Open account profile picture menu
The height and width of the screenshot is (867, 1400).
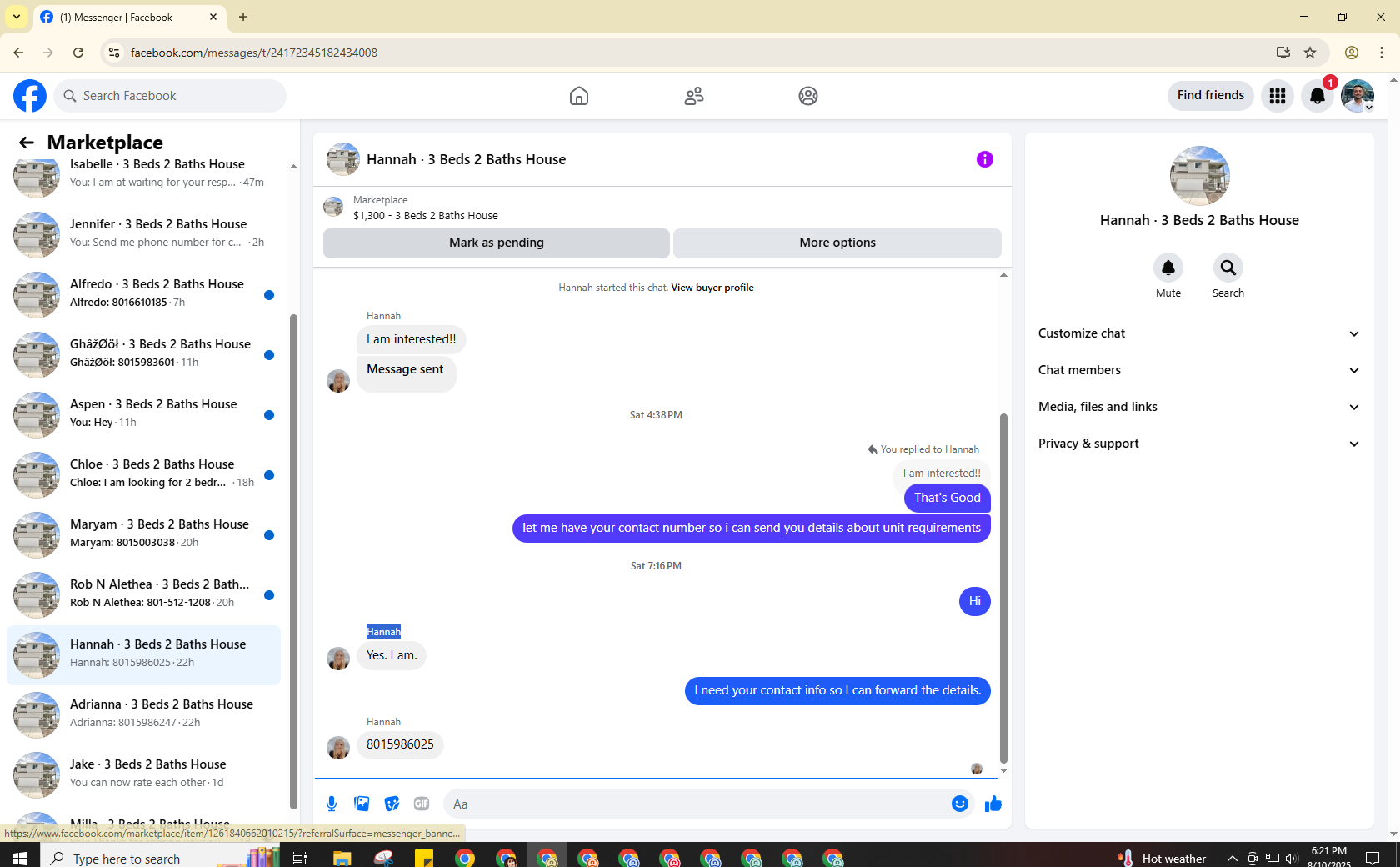point(1357,96)
